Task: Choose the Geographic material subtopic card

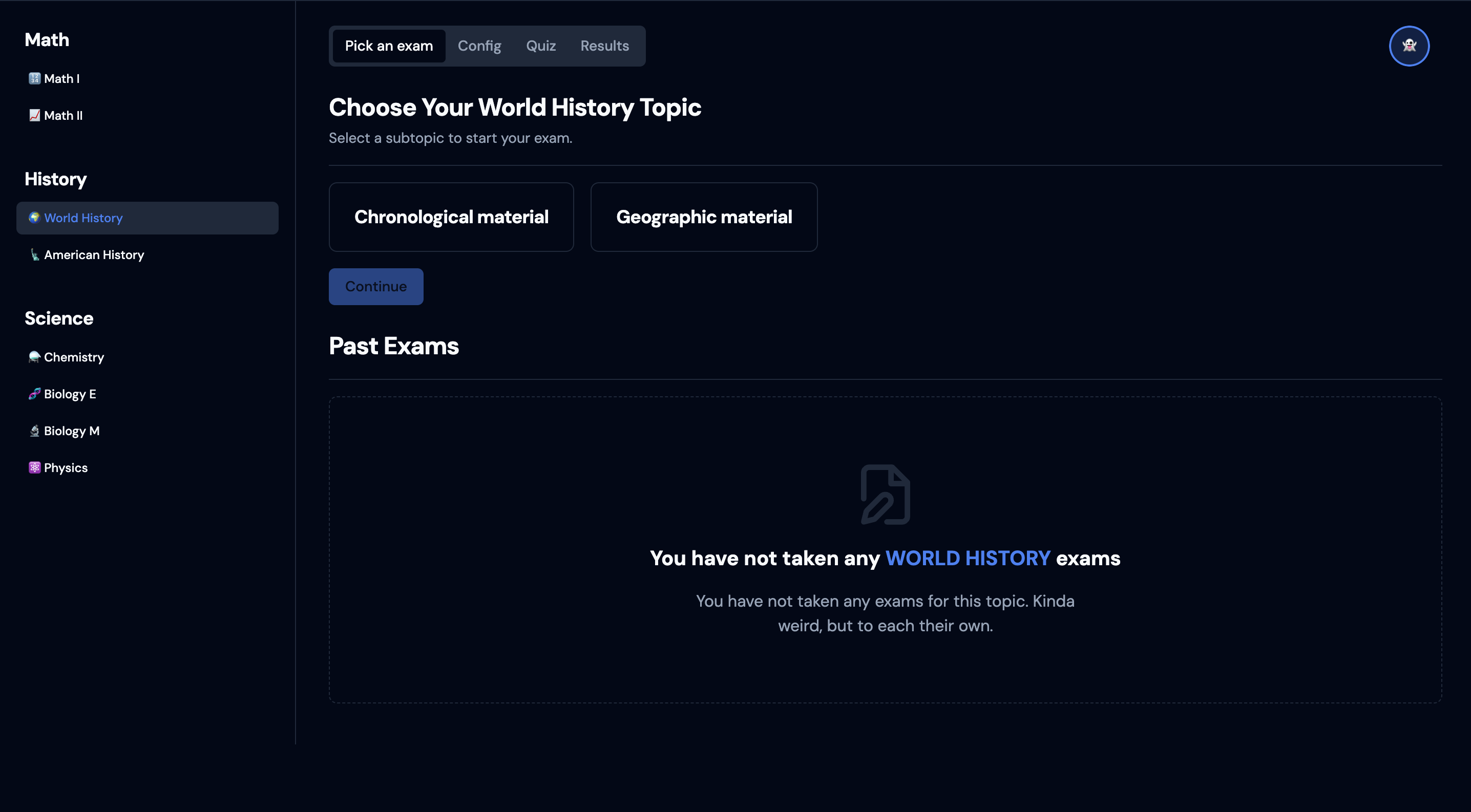Action: pyautogui.click(x=704, y=217)
